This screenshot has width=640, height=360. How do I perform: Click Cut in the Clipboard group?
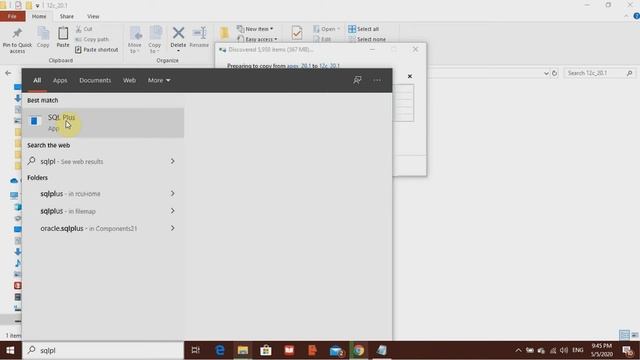coord(84,29)
